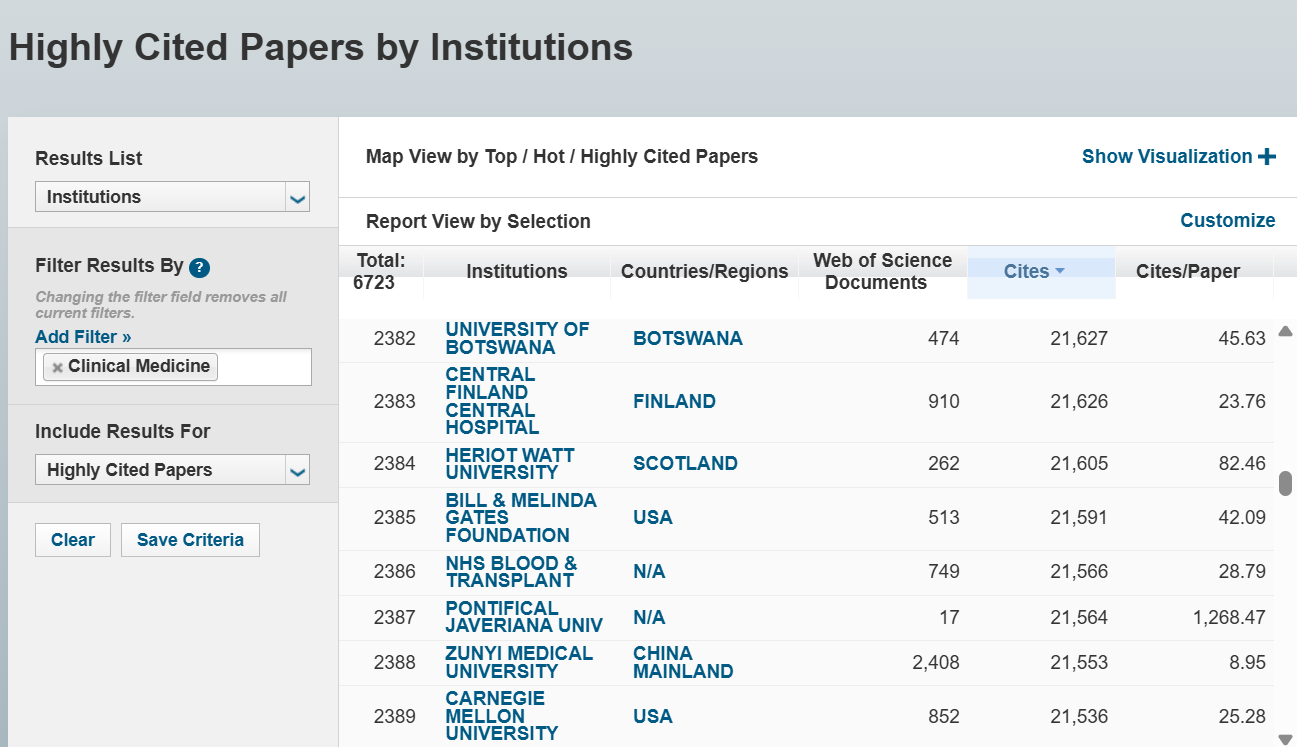Click the 21,627 cites value
1297x747 pixels.
(1079, 338)
